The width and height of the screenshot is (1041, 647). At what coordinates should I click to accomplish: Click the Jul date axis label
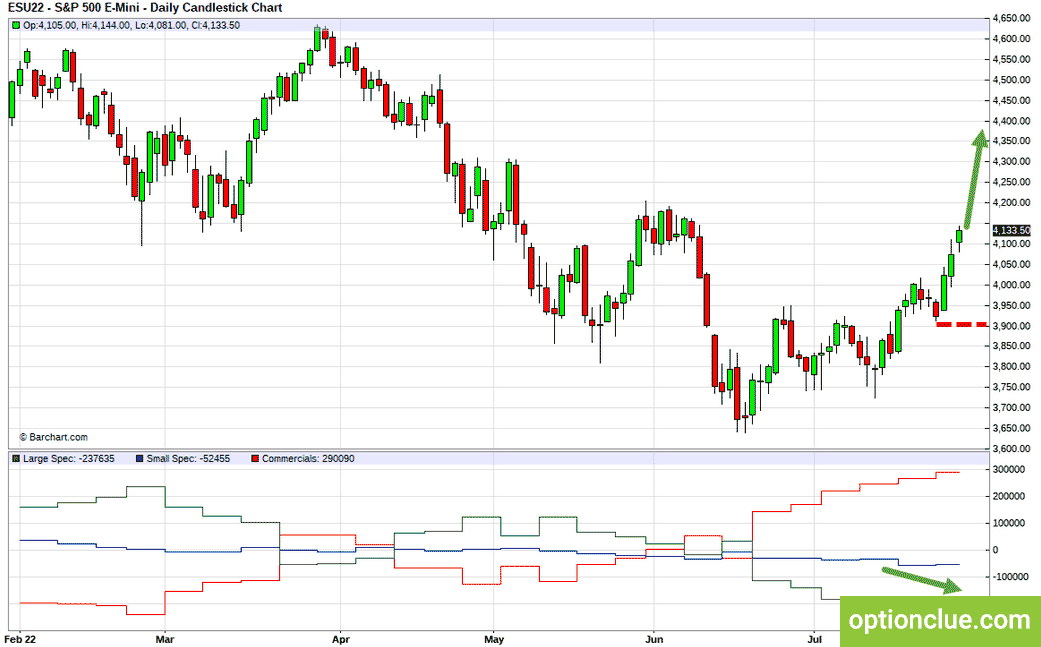coord(814,640)
